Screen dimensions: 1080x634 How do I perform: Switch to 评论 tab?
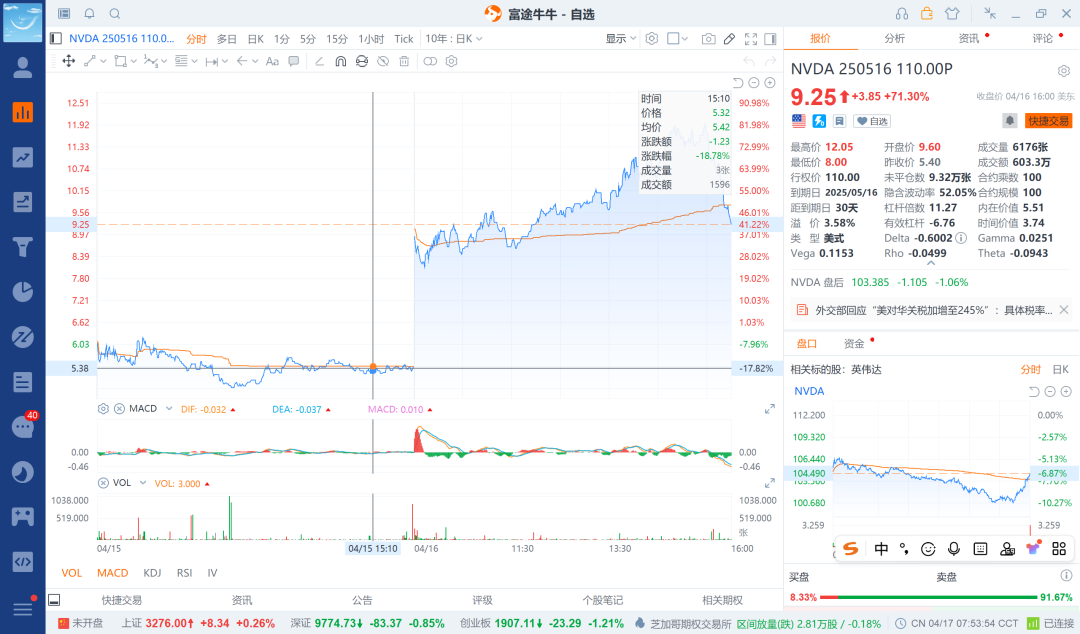(x=1042, y=39)
